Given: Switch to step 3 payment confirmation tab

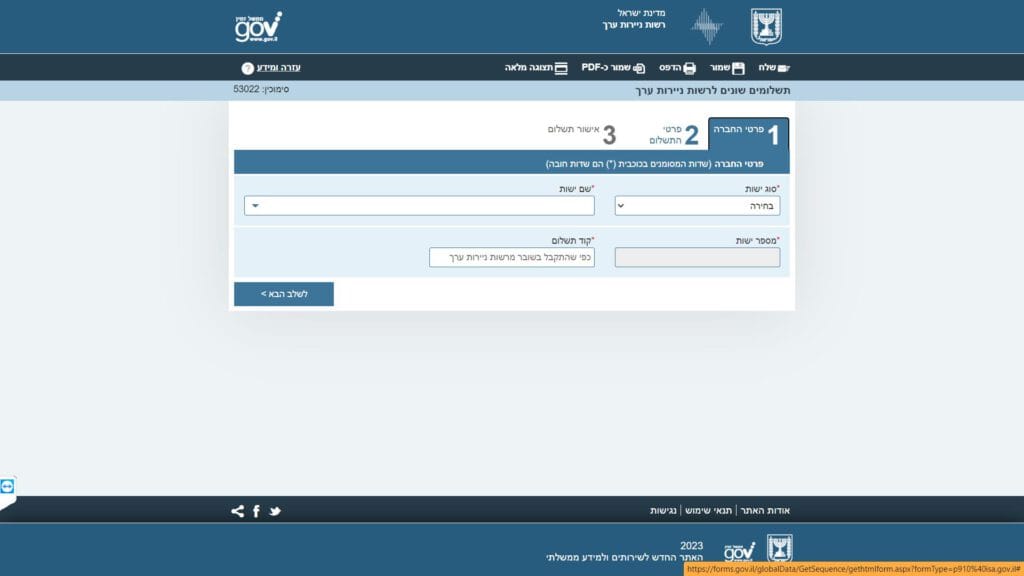Looking at the screenshot, I should [x=581, y=134].
